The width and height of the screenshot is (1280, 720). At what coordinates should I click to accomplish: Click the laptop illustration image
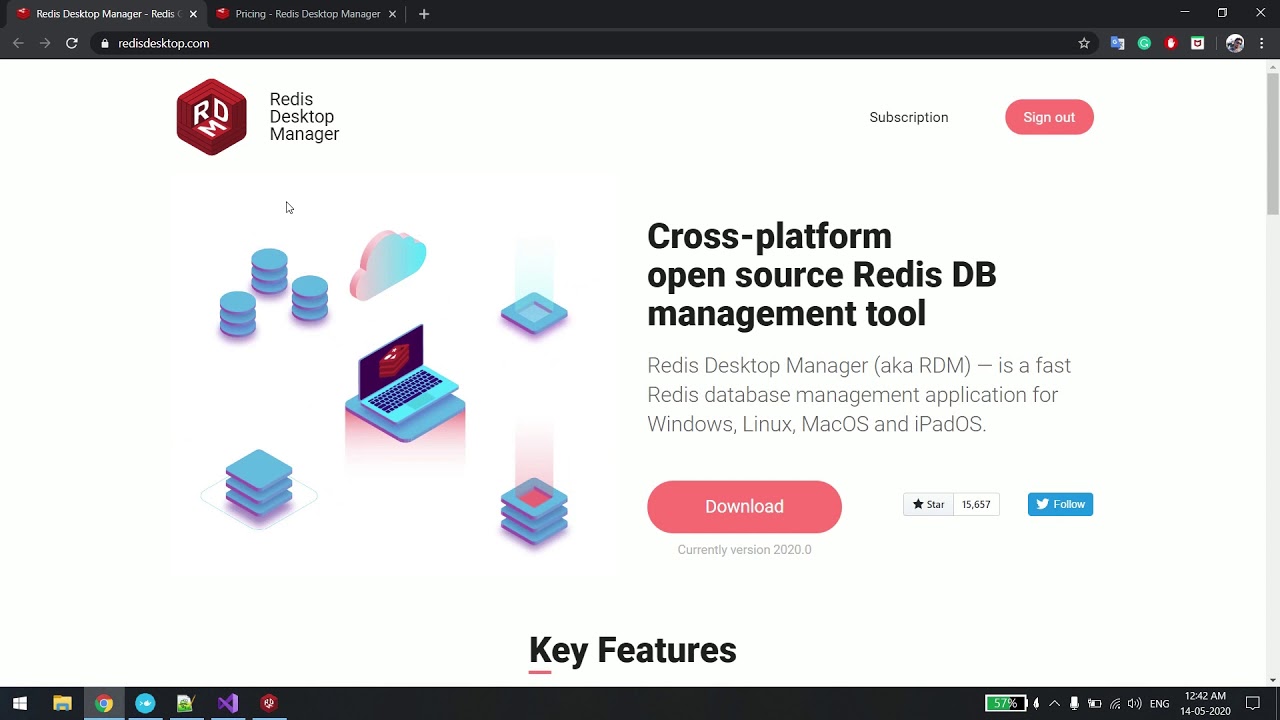pos(405,383)
